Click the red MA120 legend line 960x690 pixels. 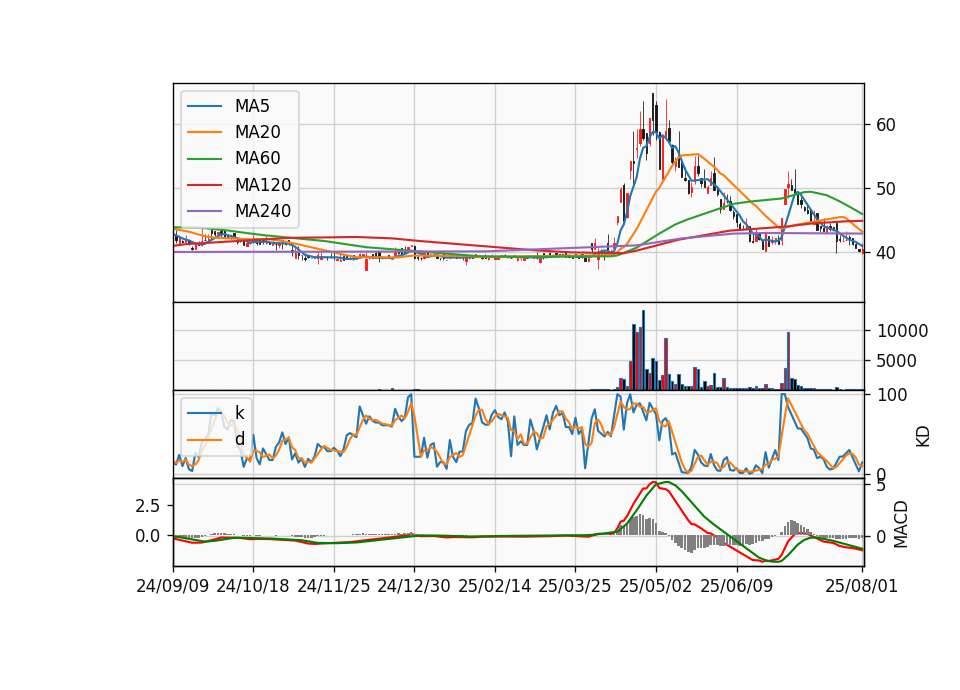(204, 185)
